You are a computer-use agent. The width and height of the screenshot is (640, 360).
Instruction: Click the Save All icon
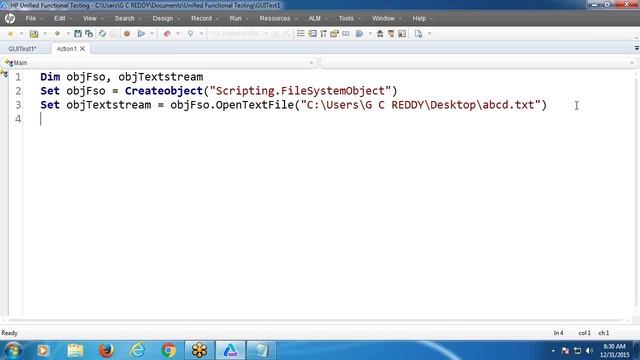click(89, 34)
